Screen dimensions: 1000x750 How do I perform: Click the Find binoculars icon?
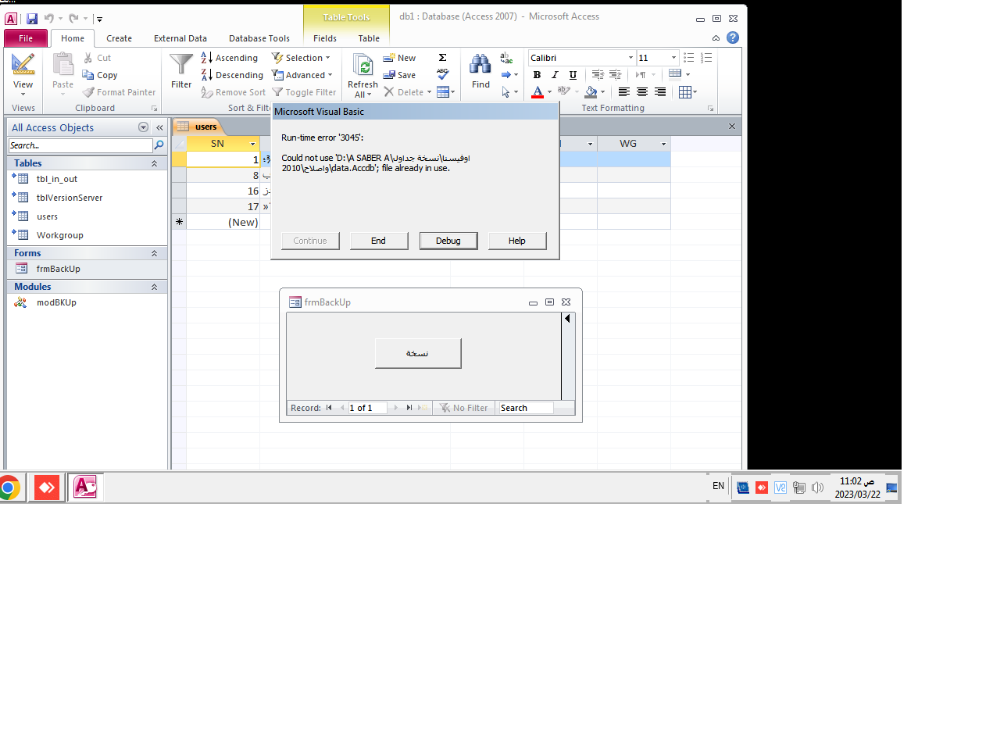click(x=480, y=64)
